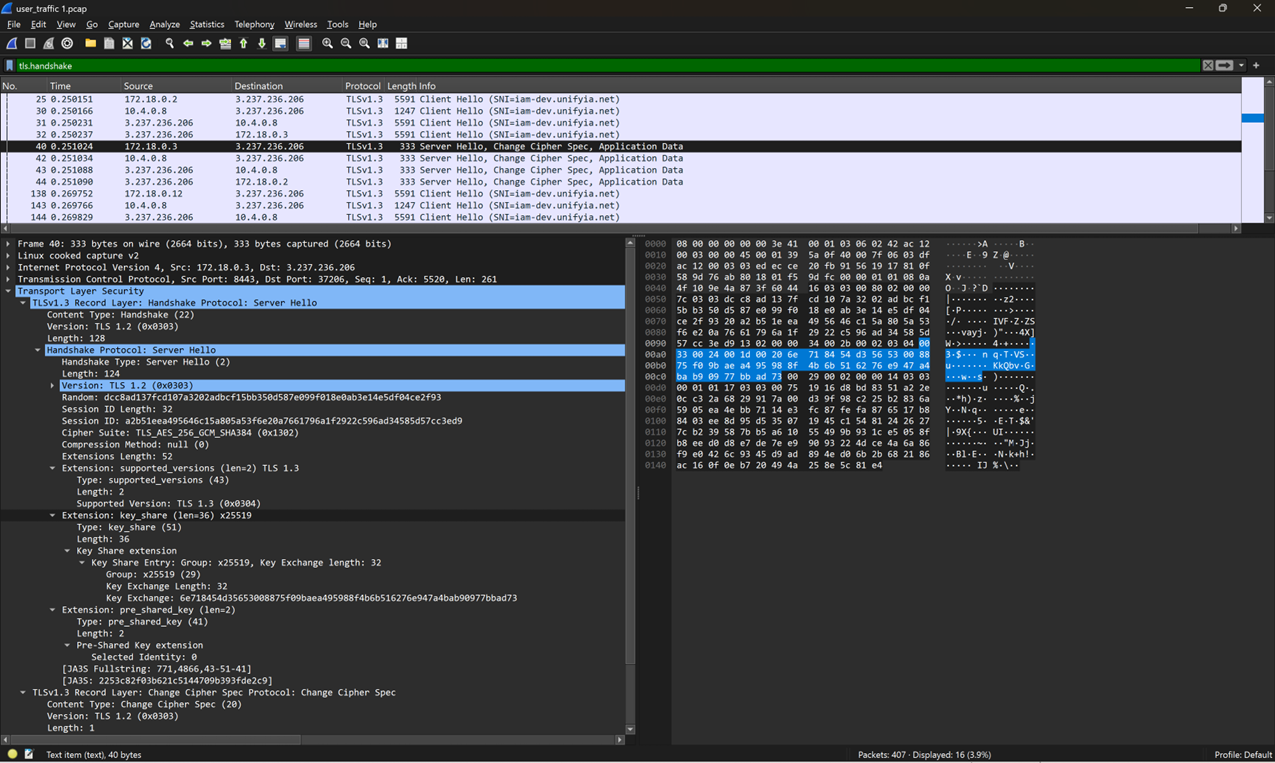Open the display filter bookmark dropdown

tap(9, 65)
